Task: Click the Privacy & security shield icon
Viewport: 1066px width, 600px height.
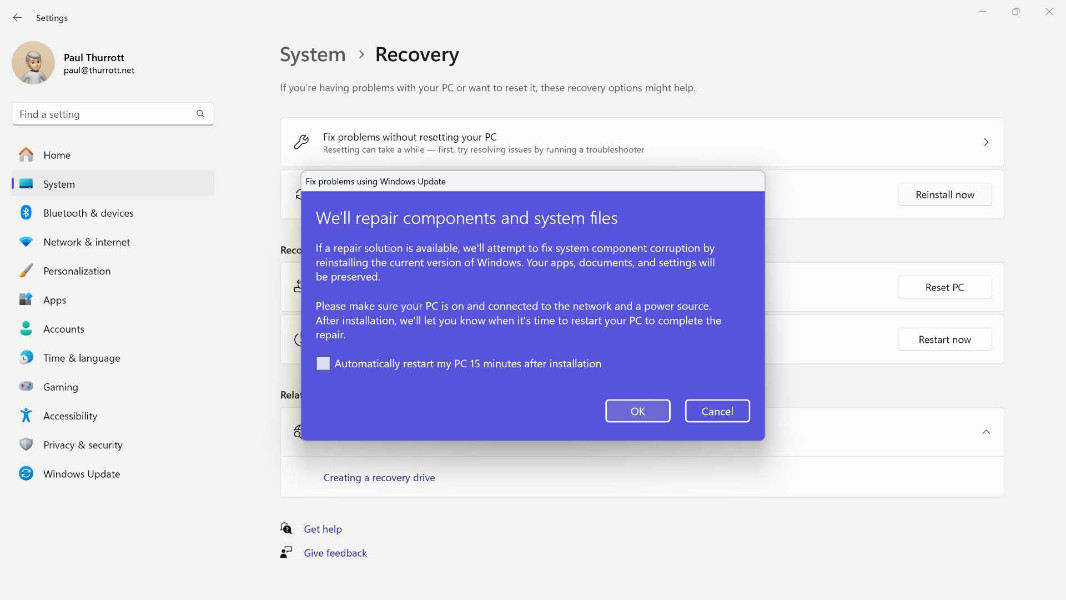Action: click(26, 445)
